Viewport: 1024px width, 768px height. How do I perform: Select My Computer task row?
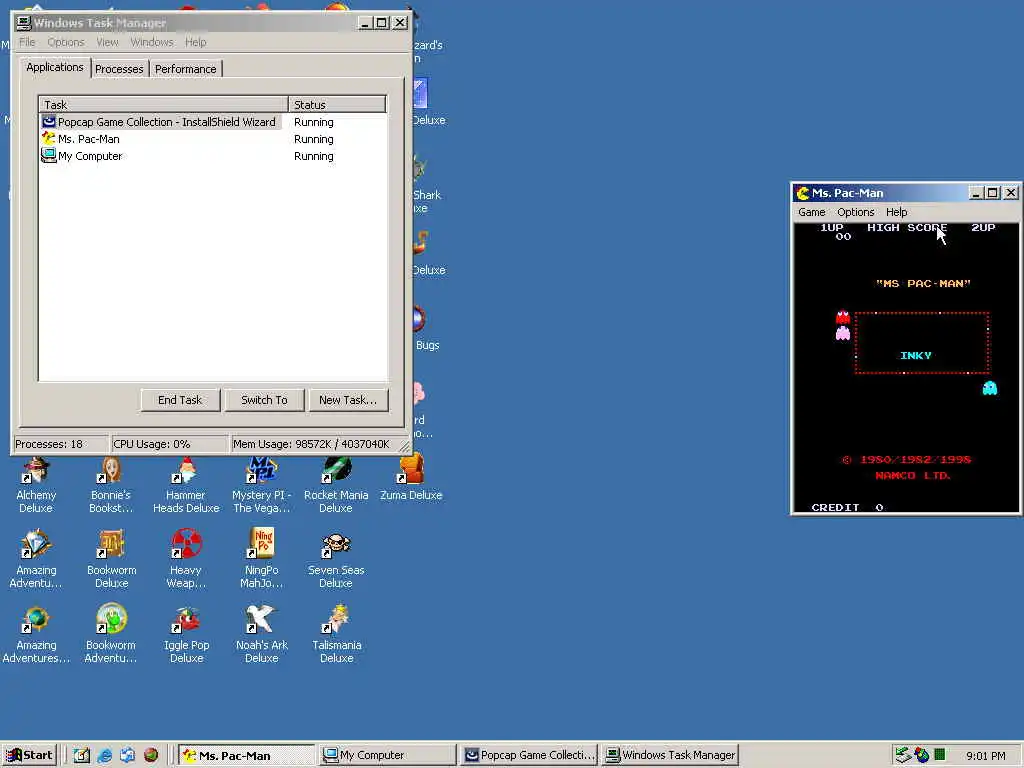click(x=213, y=156)
